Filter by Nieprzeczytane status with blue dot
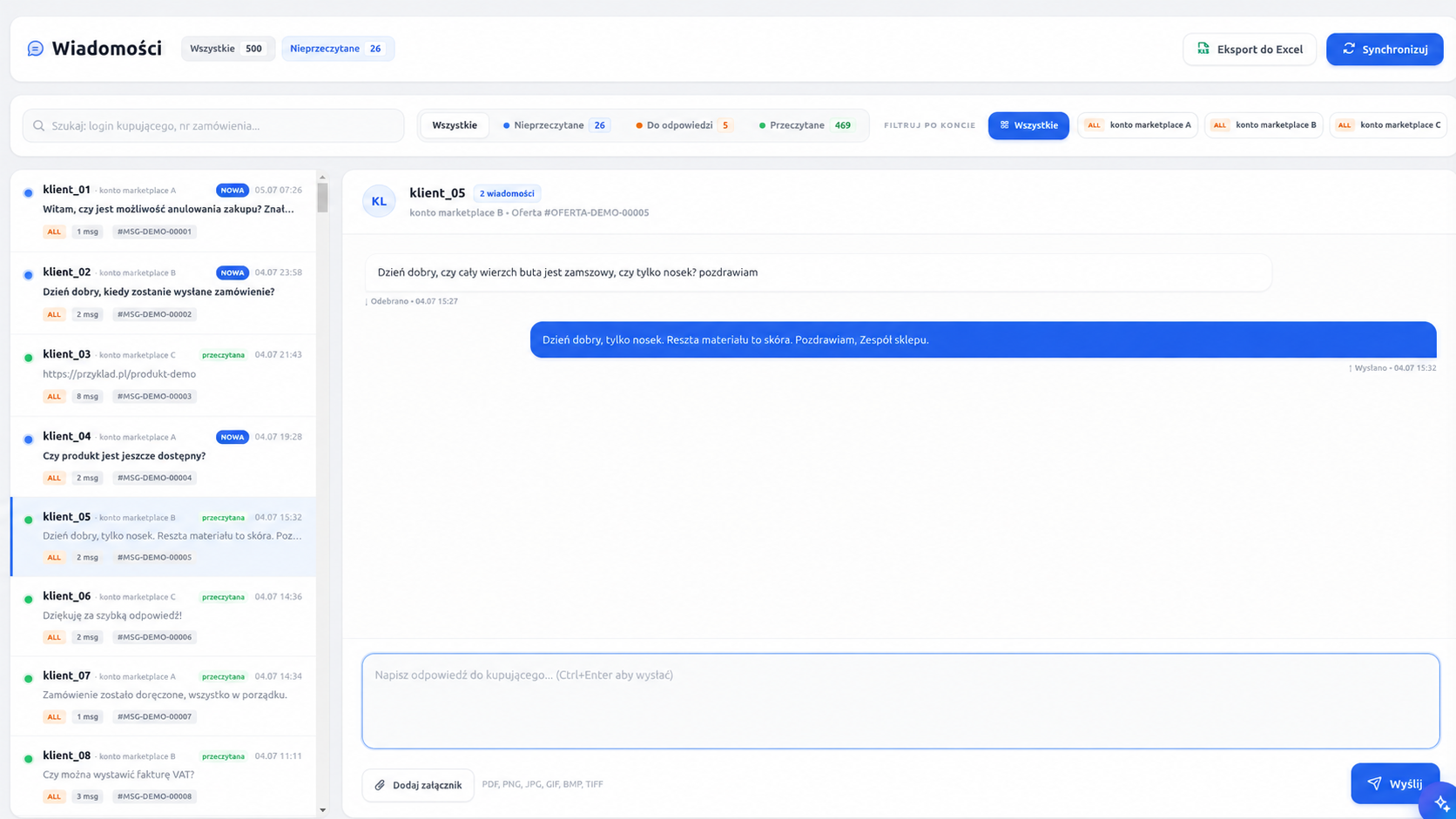The width and height of the screenshot is (1456, 819). pyautogui.click(x=556, y=125)
